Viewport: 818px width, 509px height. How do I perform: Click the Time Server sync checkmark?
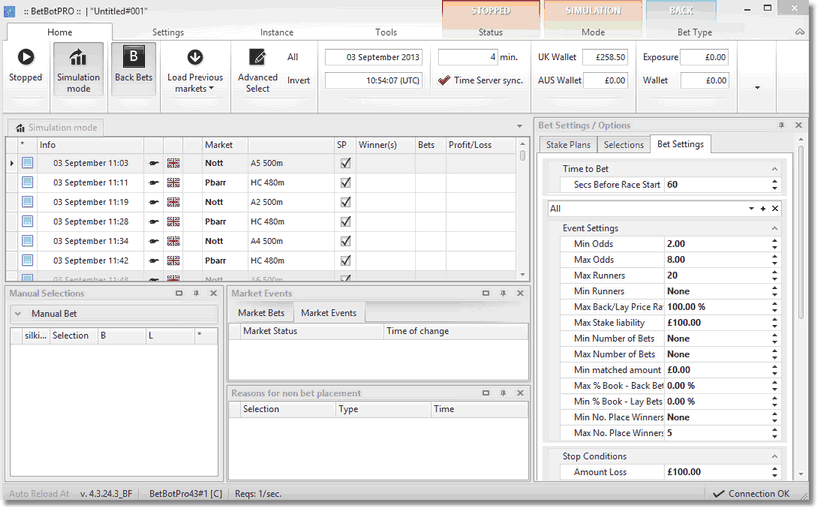(444, 80)
